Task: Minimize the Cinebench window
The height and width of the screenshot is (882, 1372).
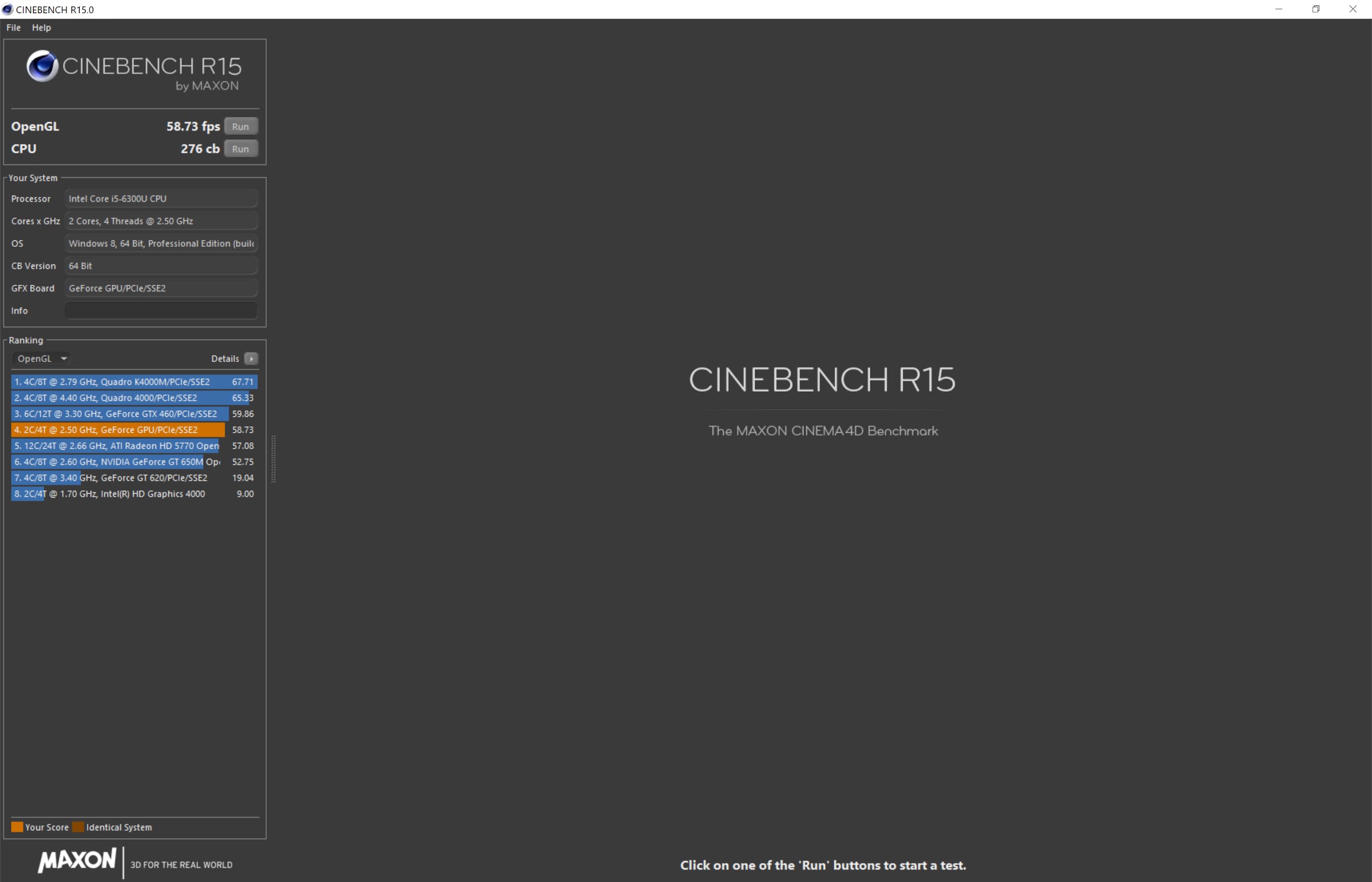Action: pyautogui.click(x=1279, y=9)
